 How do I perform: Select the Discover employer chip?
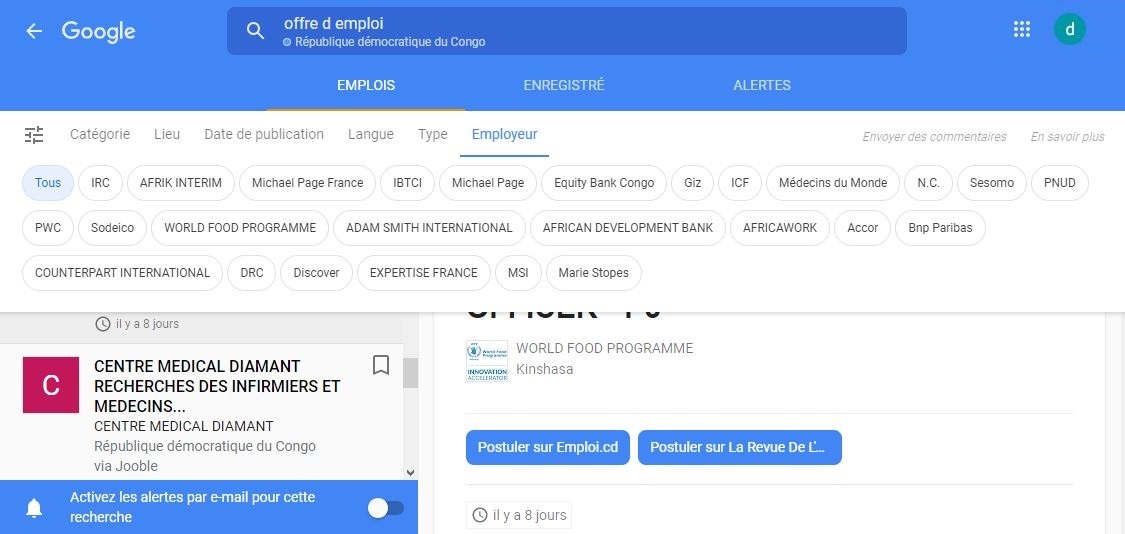[316, 273]
